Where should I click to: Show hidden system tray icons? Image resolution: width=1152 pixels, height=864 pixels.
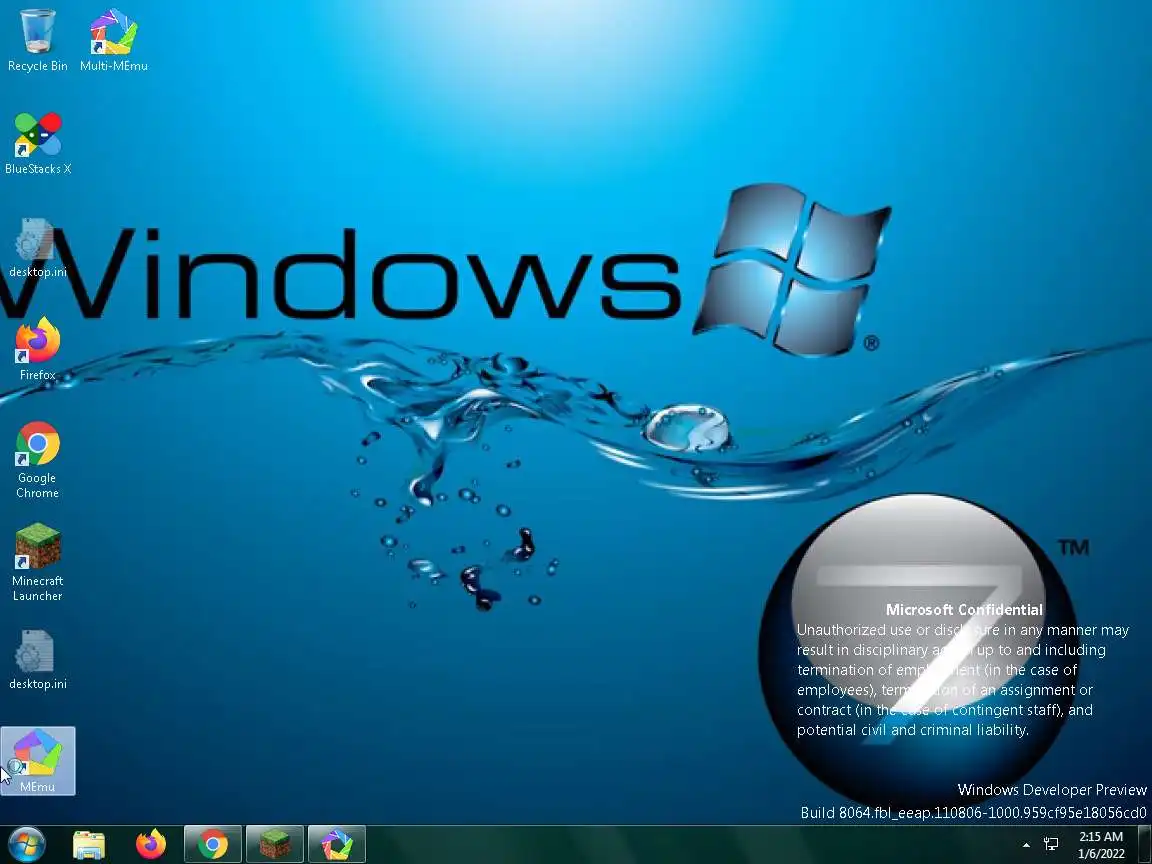[1026, 846]
